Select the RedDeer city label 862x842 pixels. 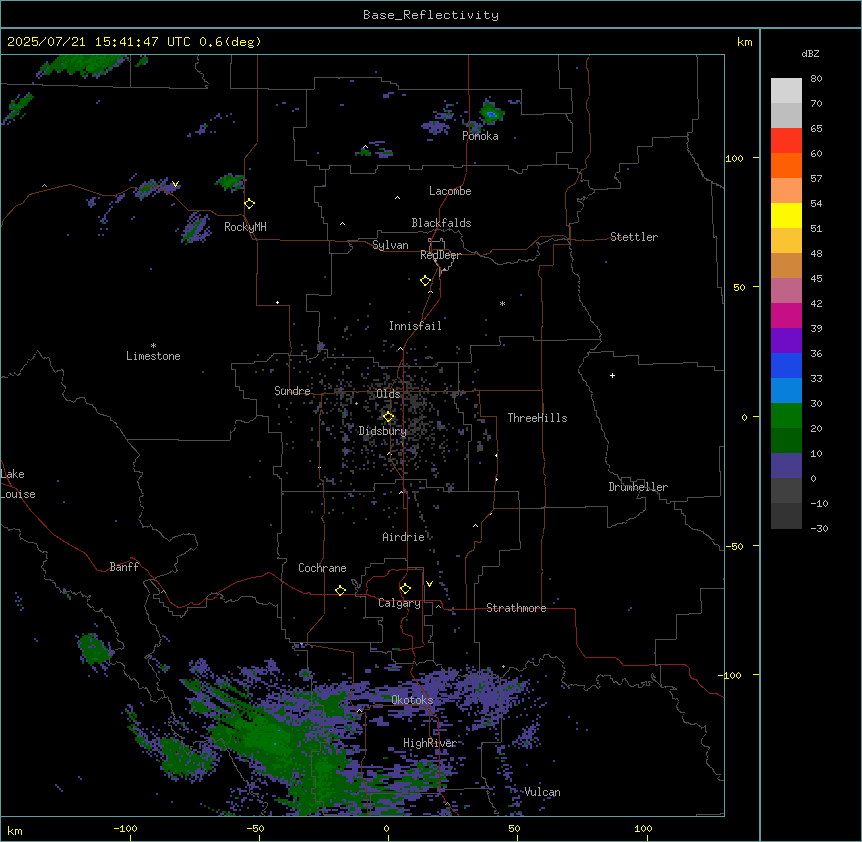tap(440, 255)
